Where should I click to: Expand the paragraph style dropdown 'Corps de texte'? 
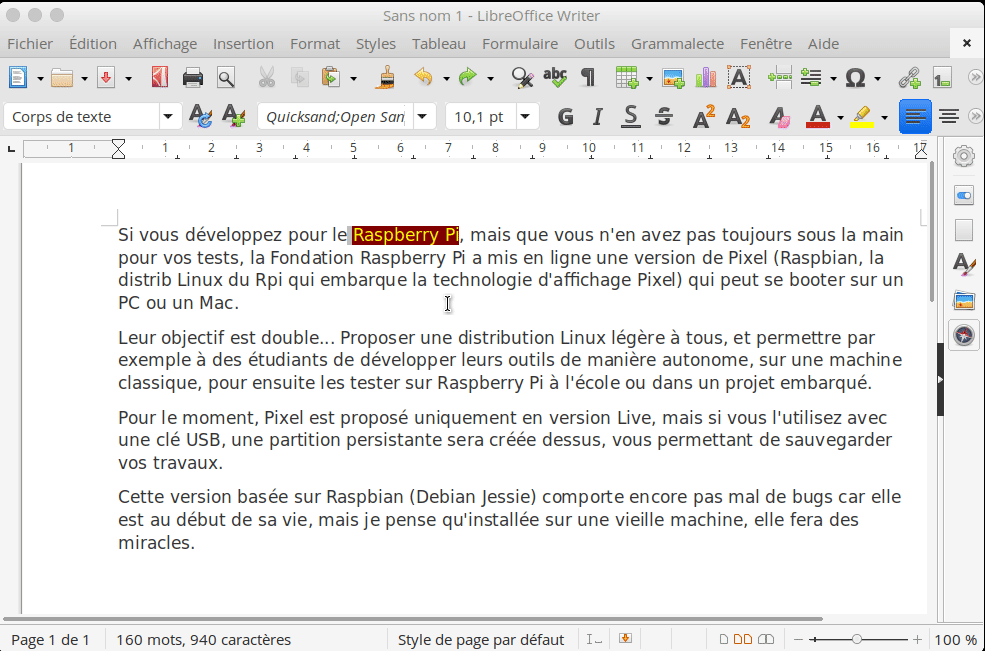tap(168, 117)
